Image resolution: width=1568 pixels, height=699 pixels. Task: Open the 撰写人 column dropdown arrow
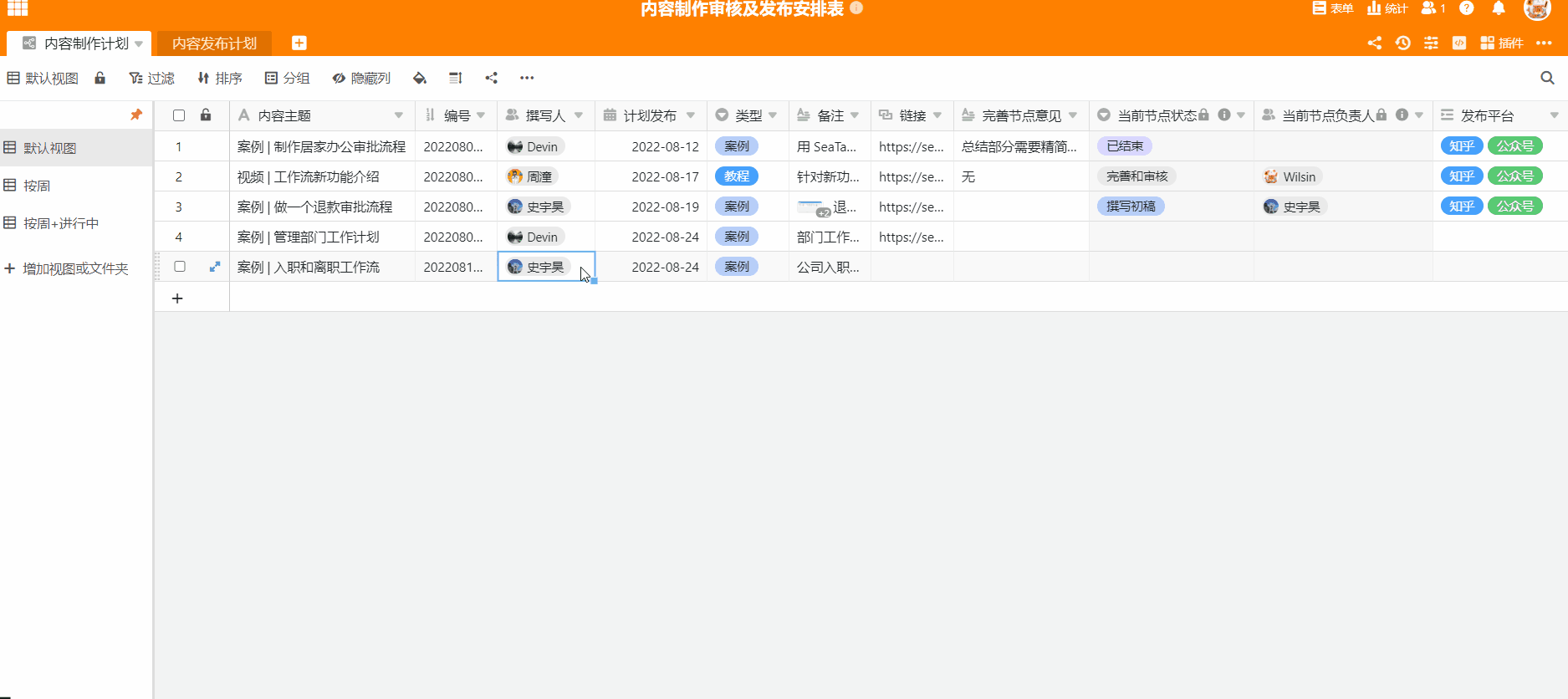(x=579, y=115)
